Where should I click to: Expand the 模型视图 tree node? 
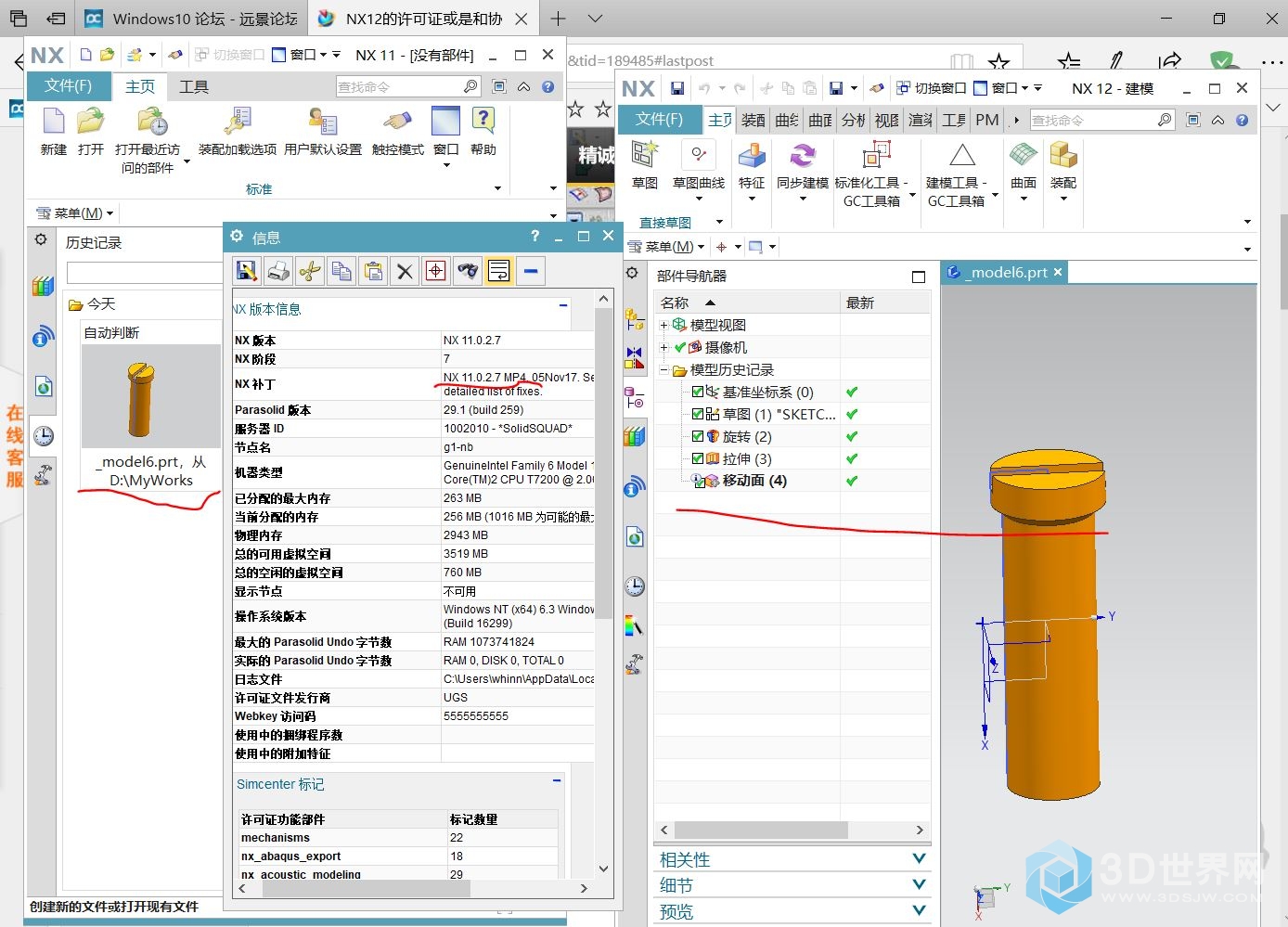663,325
